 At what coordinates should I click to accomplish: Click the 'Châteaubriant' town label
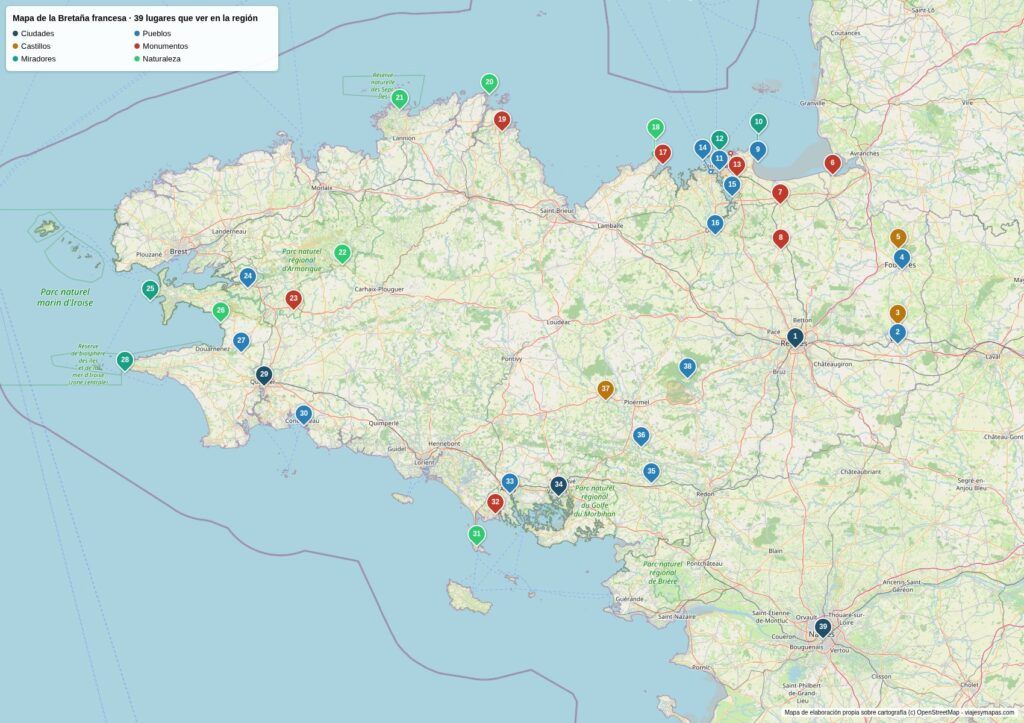pyautogui.click(x=861, y=472)
